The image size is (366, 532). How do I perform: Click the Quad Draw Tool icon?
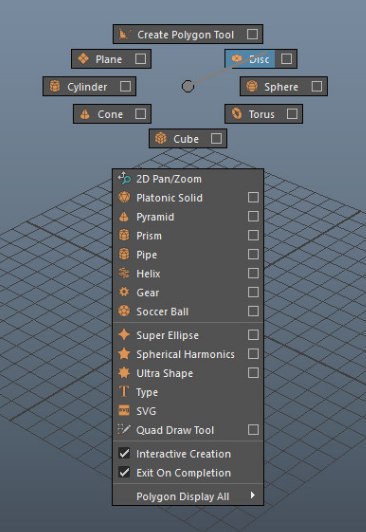click(x=124, y=430)
